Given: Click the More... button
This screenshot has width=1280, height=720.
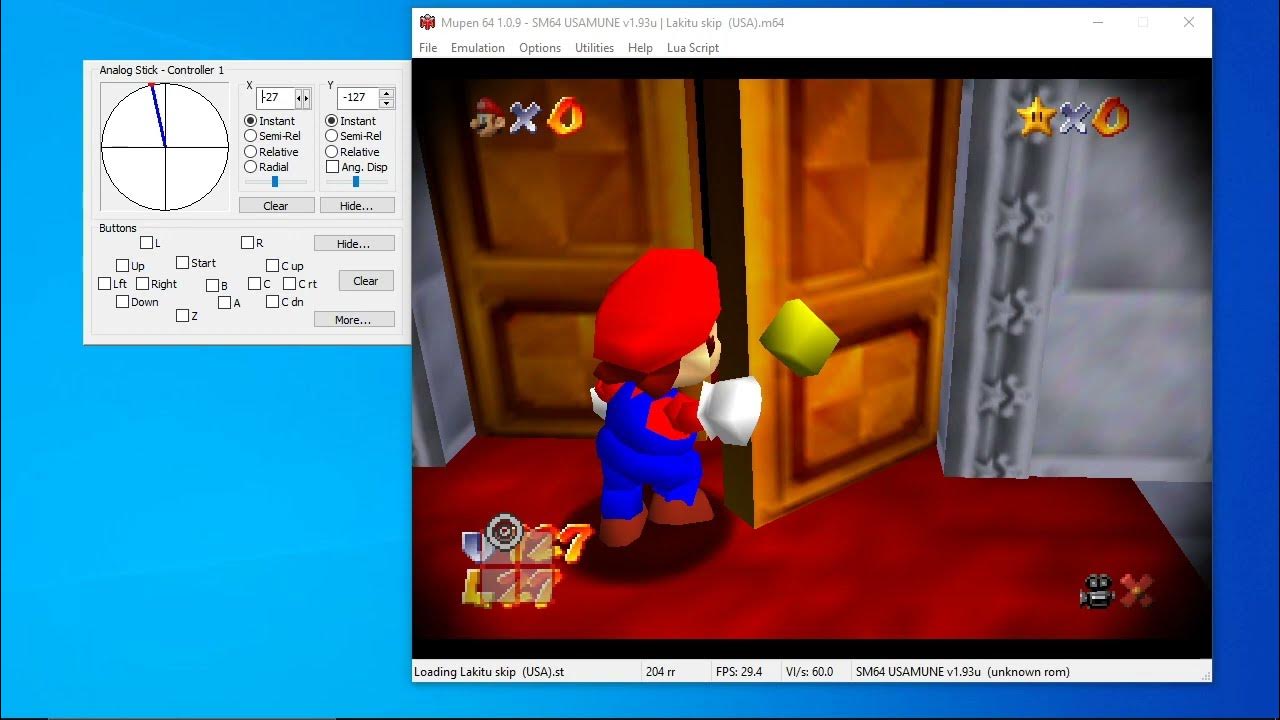Looking at the screenshot, I should 354,320.
